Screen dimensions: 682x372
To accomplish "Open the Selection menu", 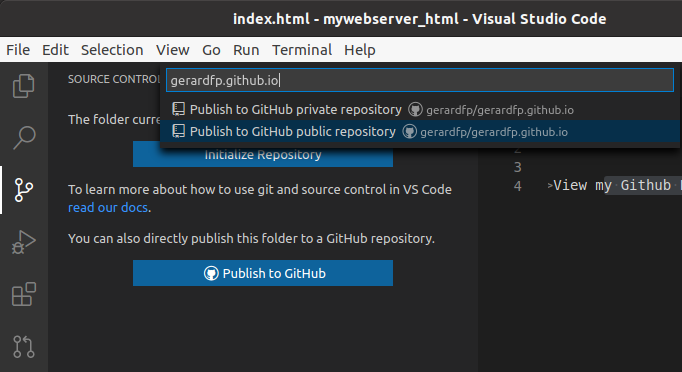I will click(x=112, y=50).
